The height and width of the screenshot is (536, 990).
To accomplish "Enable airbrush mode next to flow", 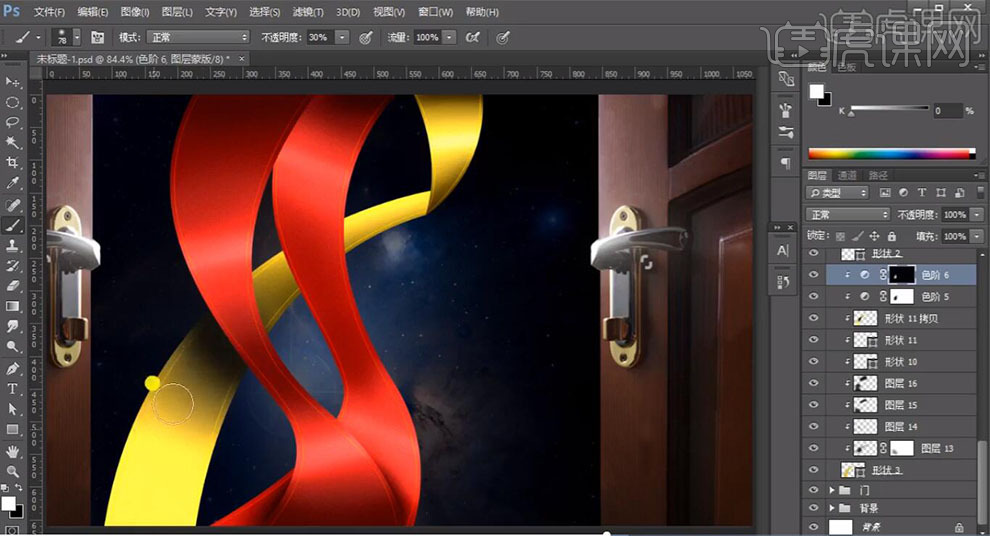I will click(x=472, y=38).
